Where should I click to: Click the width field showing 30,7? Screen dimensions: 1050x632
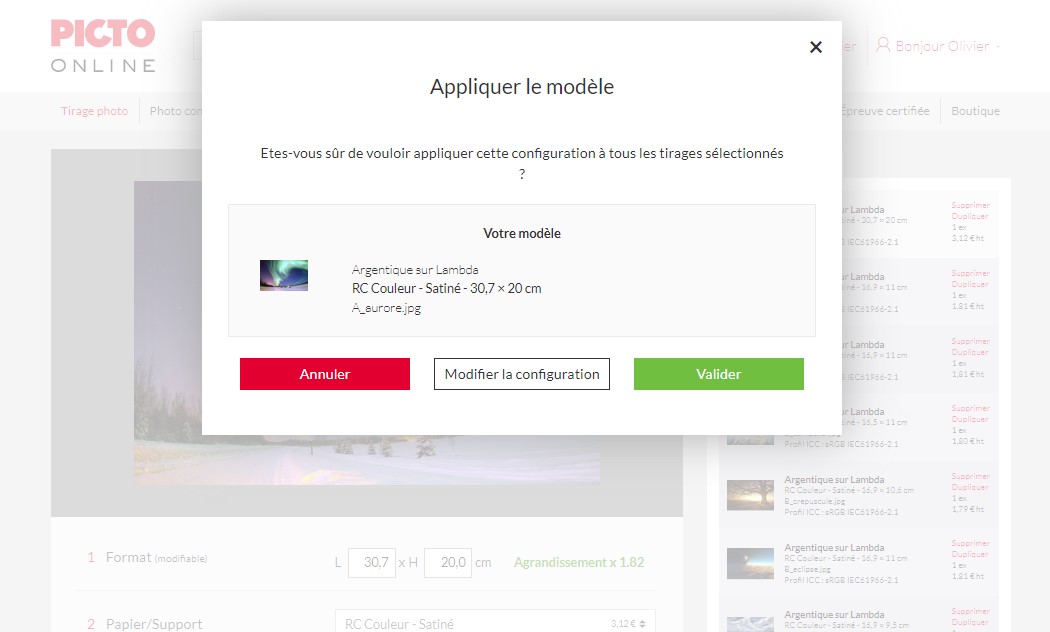(371, 562)
